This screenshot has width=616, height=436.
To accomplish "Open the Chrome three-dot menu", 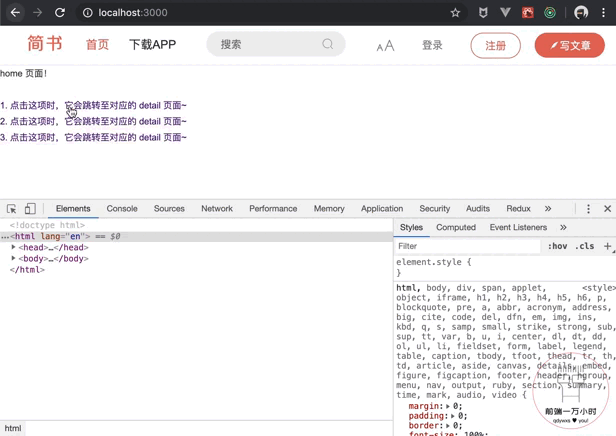I will coord(603,13).
